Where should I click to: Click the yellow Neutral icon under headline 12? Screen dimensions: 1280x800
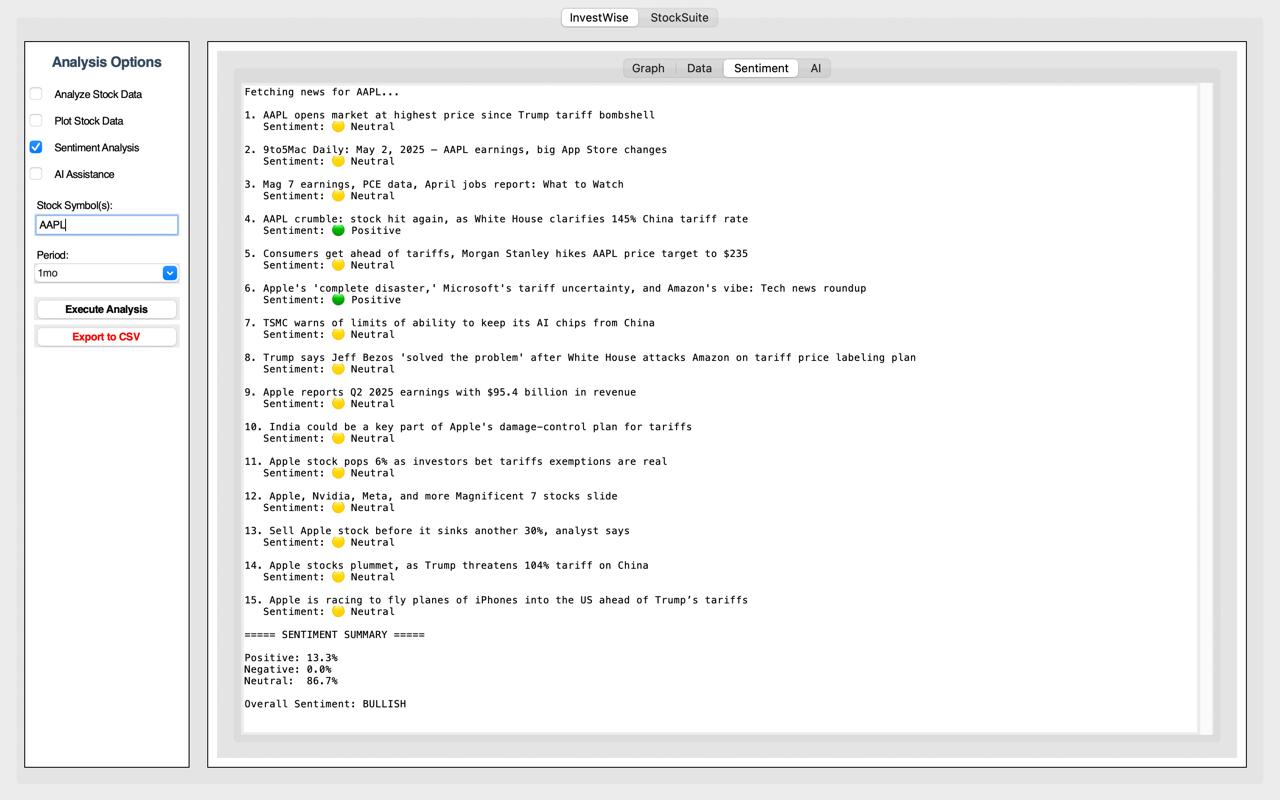[338, 508]
